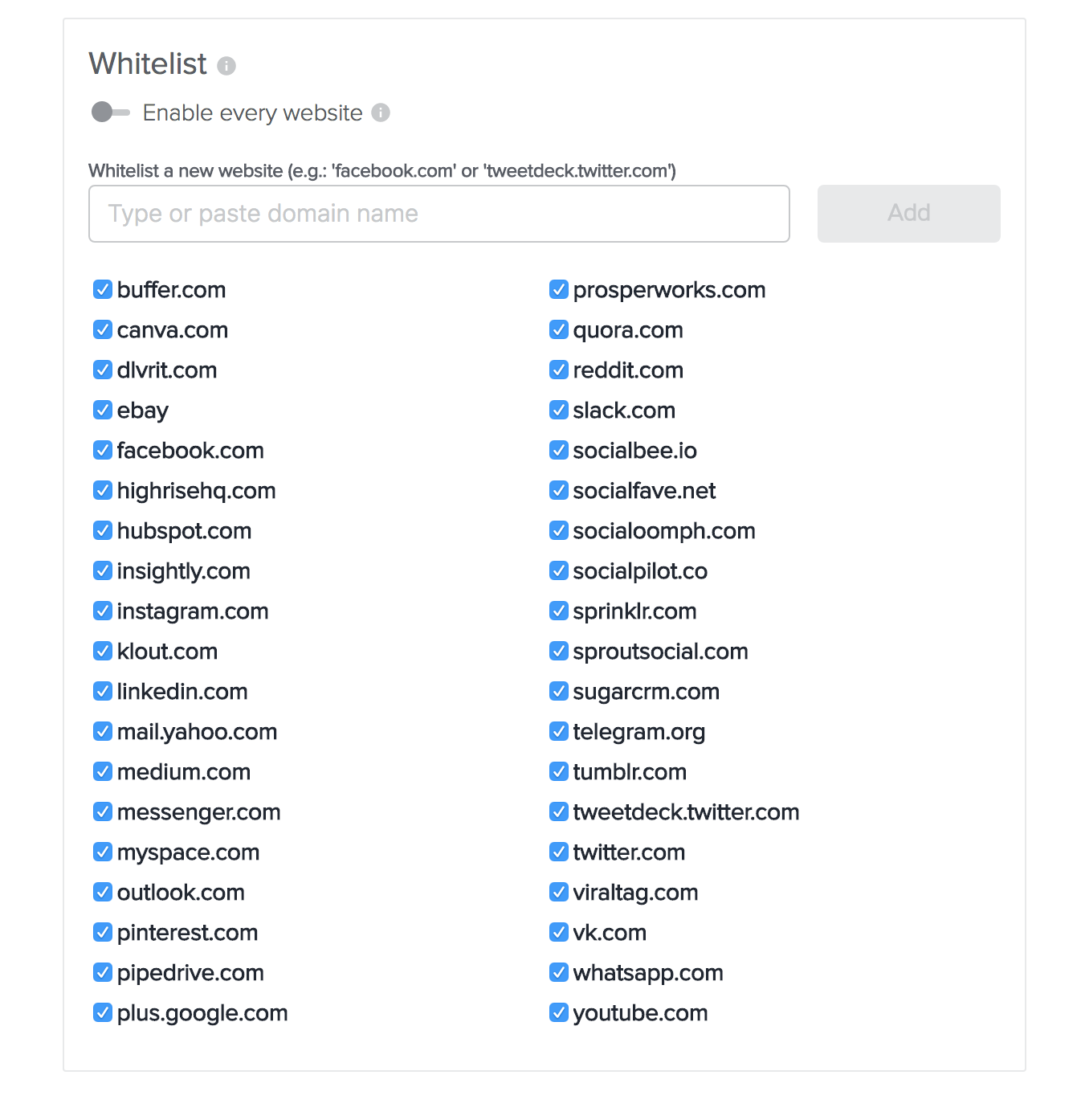Disable medium.com in the whitelist

click(x=103, y=771)
